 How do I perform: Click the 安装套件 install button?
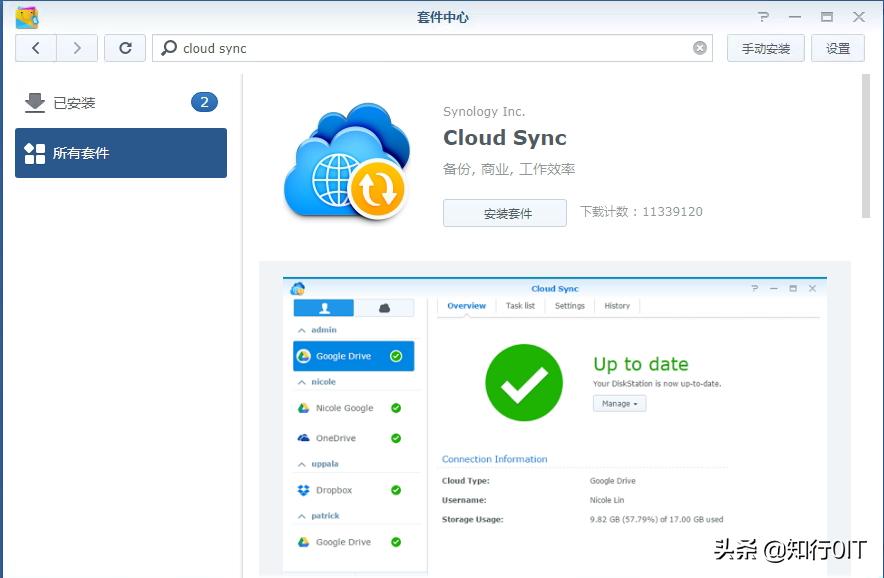click(x=504, y=212)
